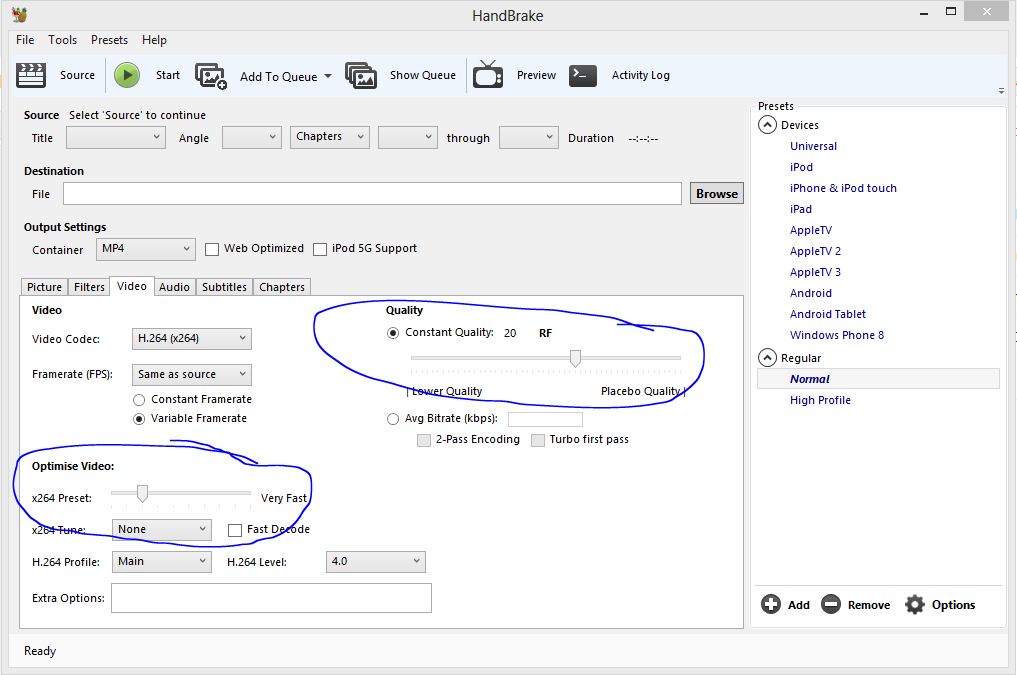Open the start chapter dropdown
1017x675 pixels.
coord(408,137)
